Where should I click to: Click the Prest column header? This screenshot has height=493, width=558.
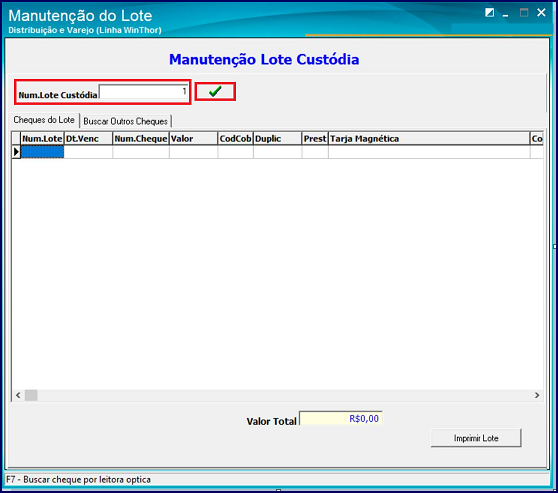click(x=315, y=139)
